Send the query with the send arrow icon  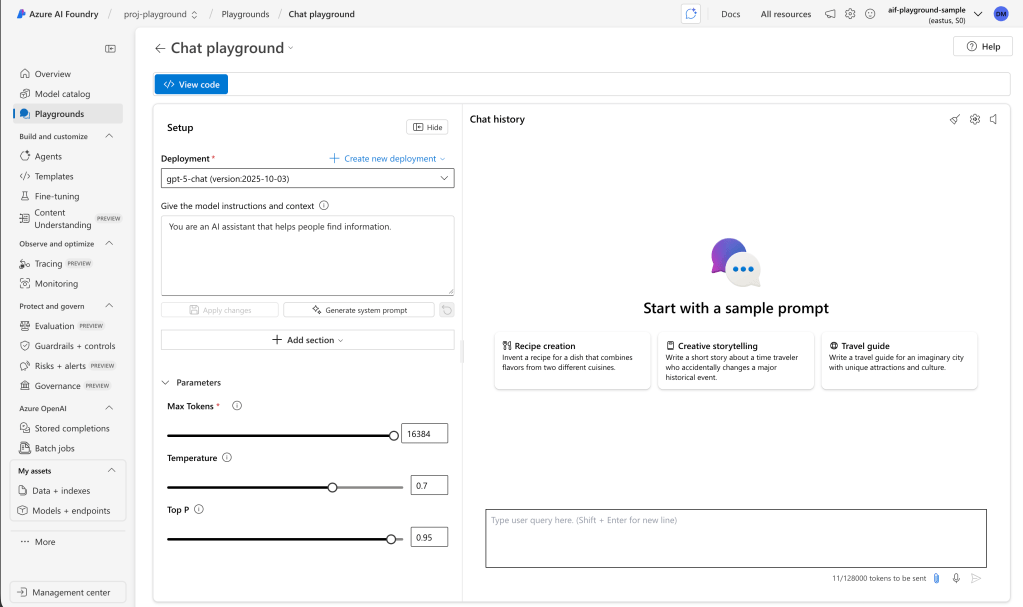click(977, 578)
